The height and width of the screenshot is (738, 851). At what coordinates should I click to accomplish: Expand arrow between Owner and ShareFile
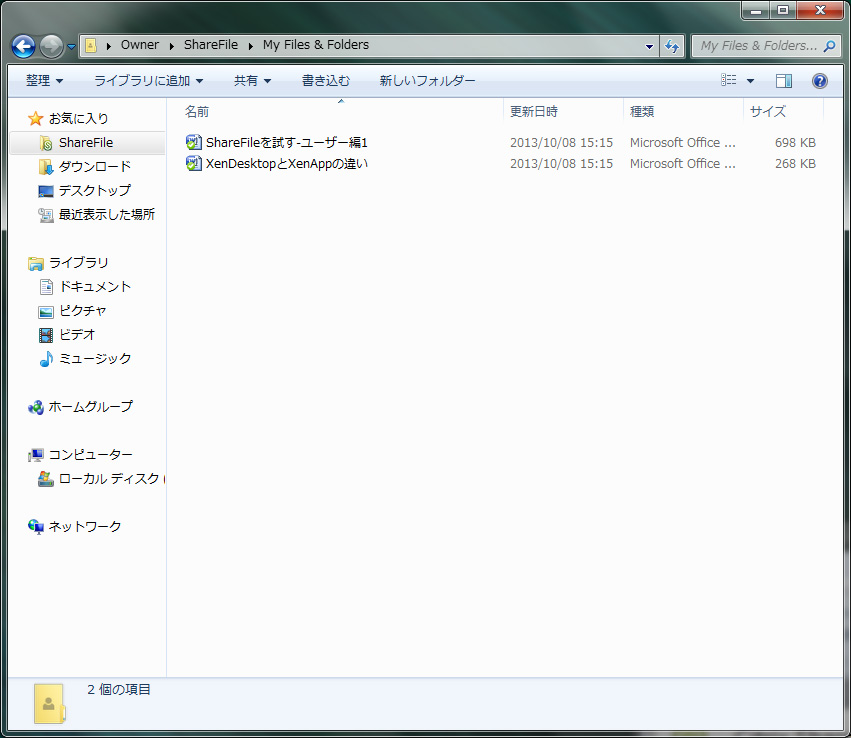click(x=172, y=46)
